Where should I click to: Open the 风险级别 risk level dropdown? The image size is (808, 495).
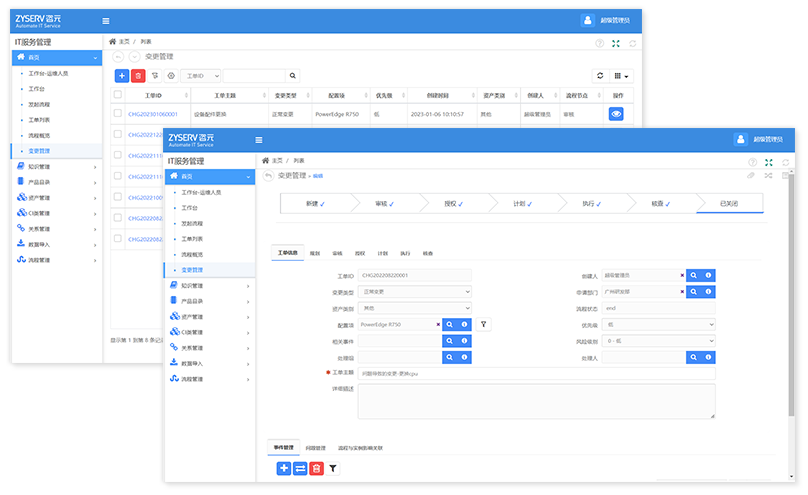point(659,341)
